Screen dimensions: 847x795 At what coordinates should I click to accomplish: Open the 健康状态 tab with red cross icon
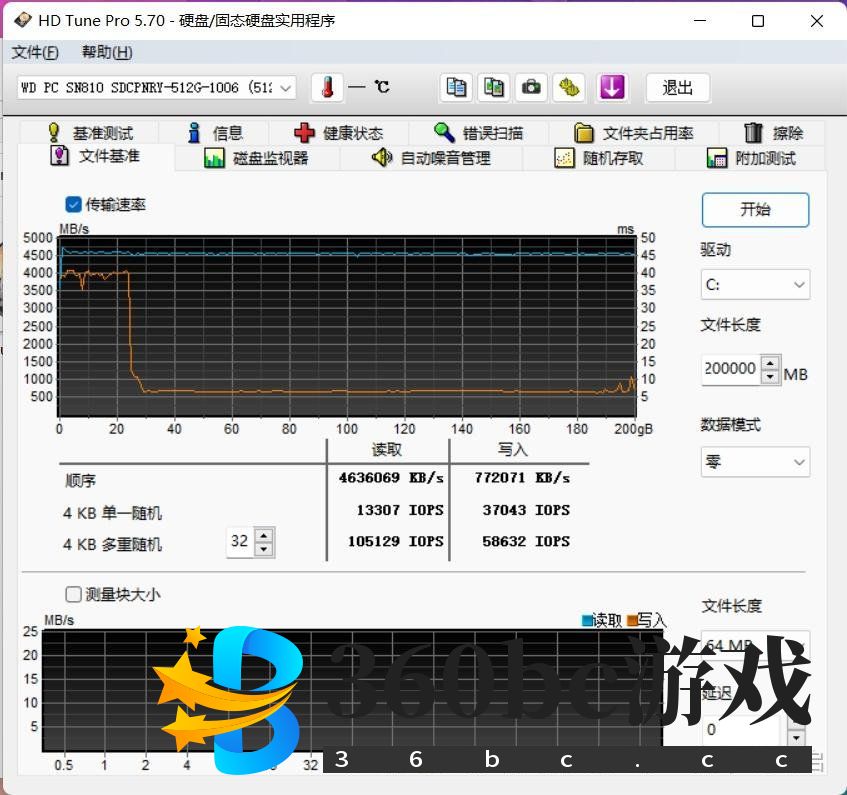[x=339, y=133]
